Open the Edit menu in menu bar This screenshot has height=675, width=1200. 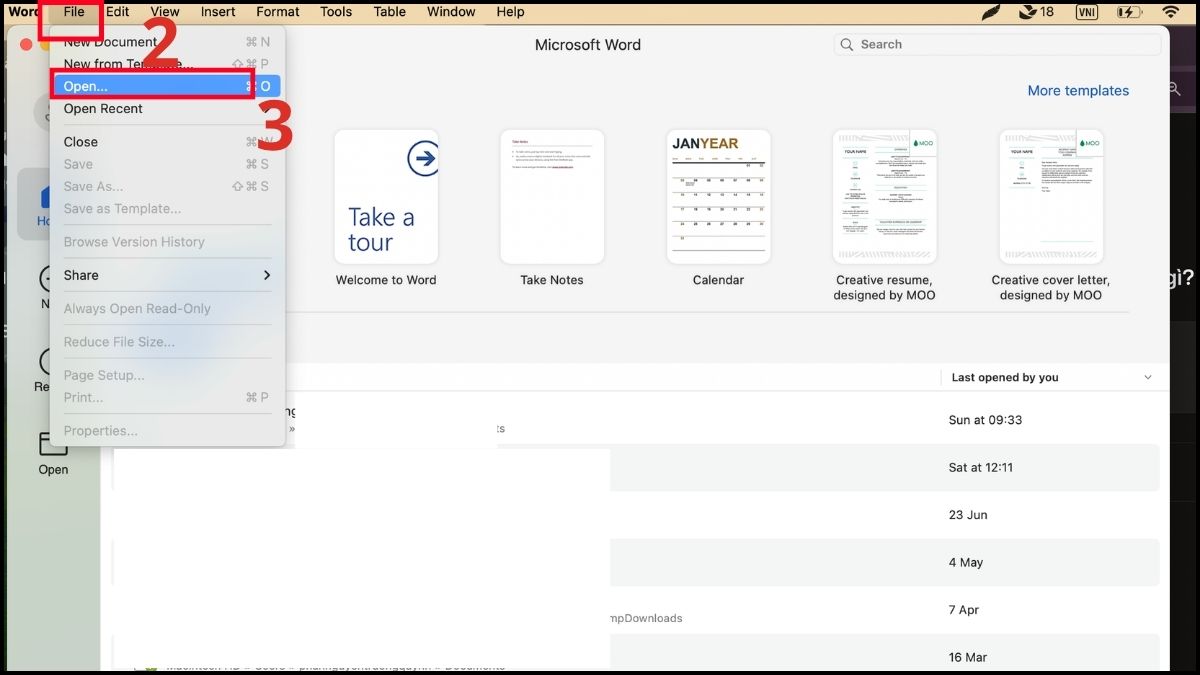[x=117, y=12]
